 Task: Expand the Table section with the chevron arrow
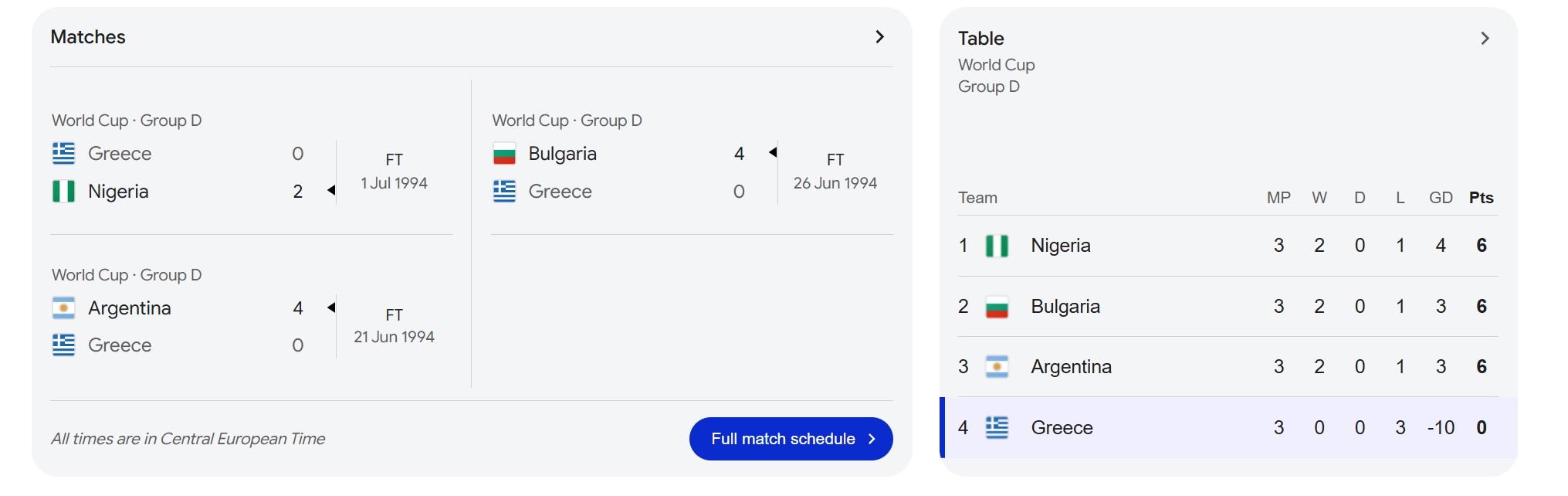[x=1485, y=39]
